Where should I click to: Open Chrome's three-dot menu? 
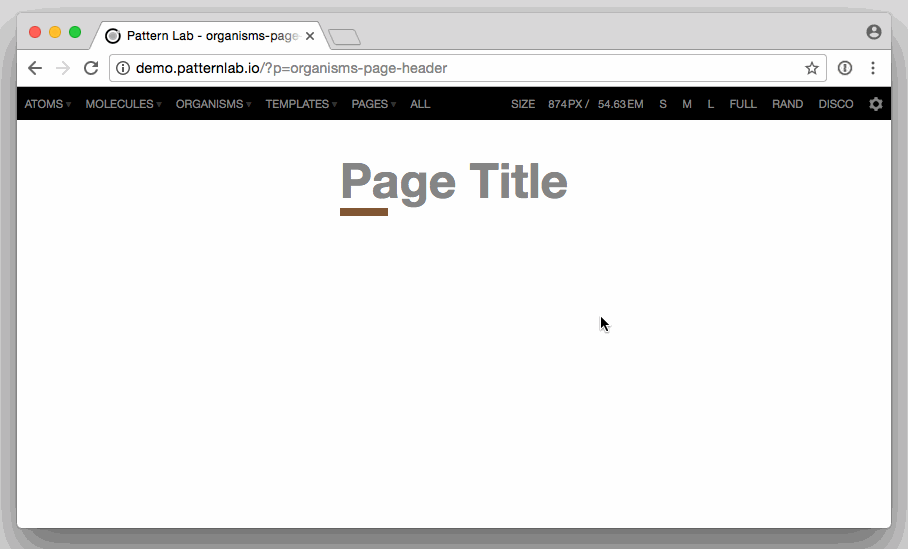tap(873, 68)
